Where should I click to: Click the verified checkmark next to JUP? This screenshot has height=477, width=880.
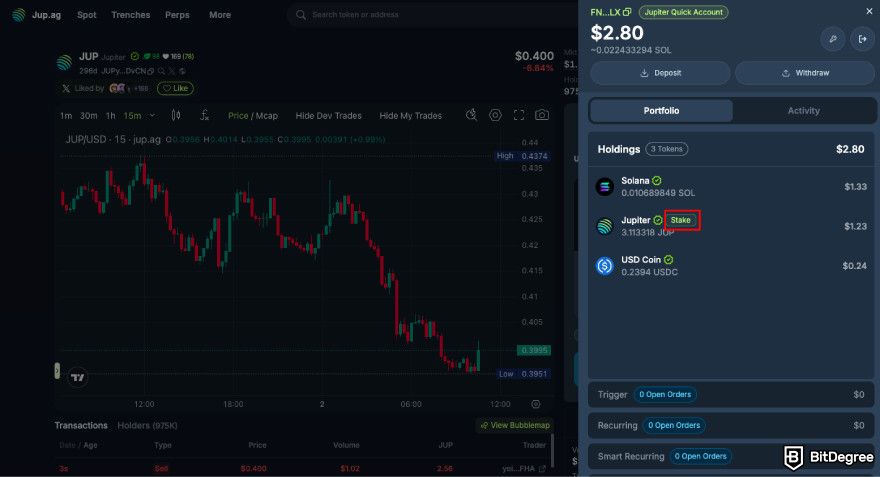[135, 56]
